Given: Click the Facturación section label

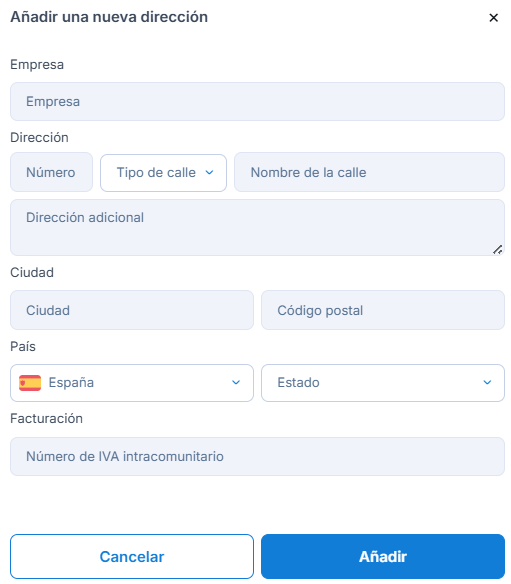Looking at the screenshot, I should pos(47,419).
